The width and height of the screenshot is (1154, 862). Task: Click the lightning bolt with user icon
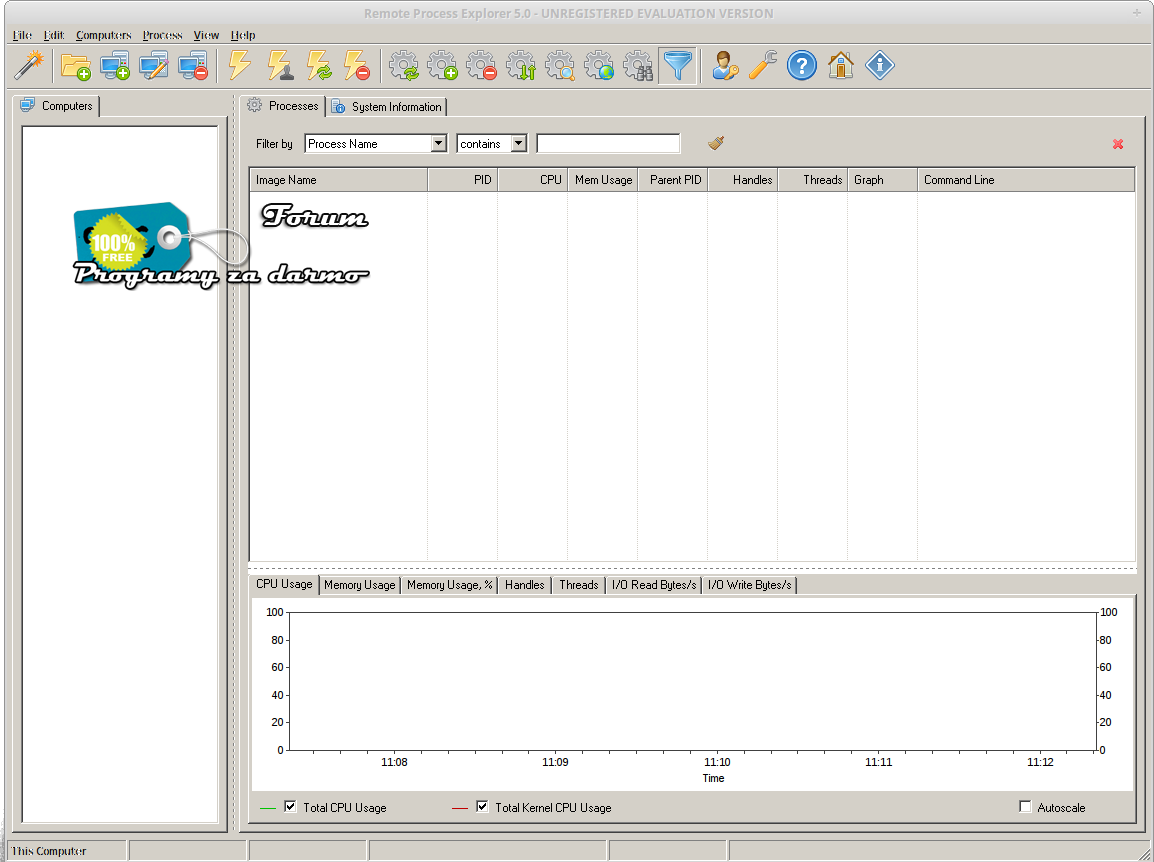[x=280, y=66]
